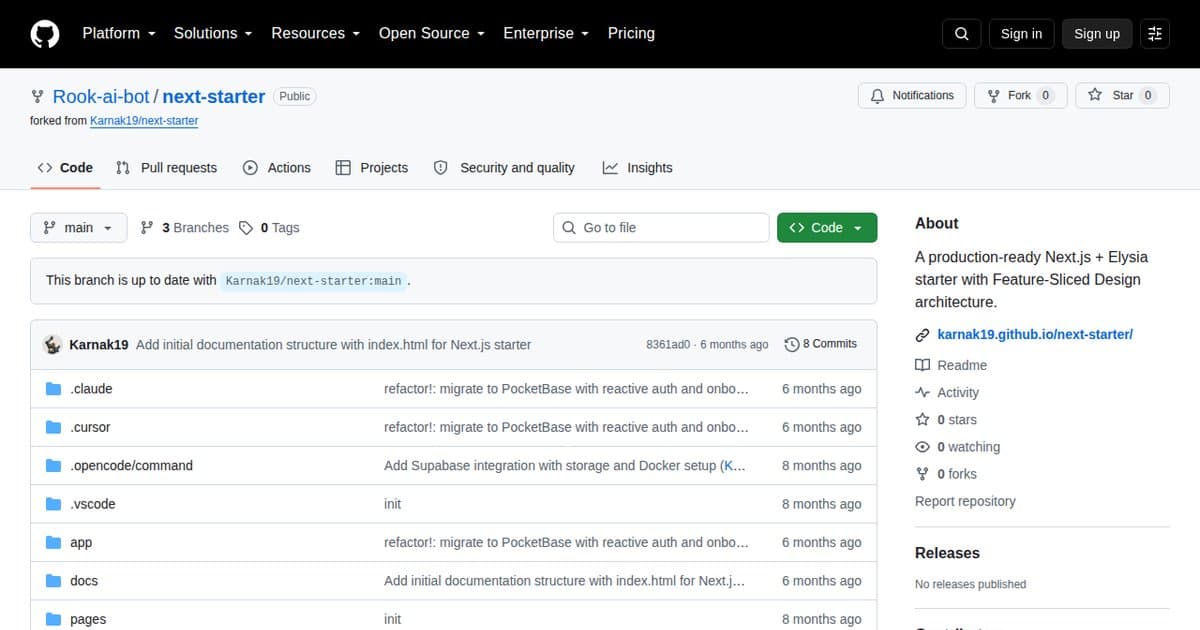Click the commit history clock icon
1200x630 pixels.
point(792,344)
